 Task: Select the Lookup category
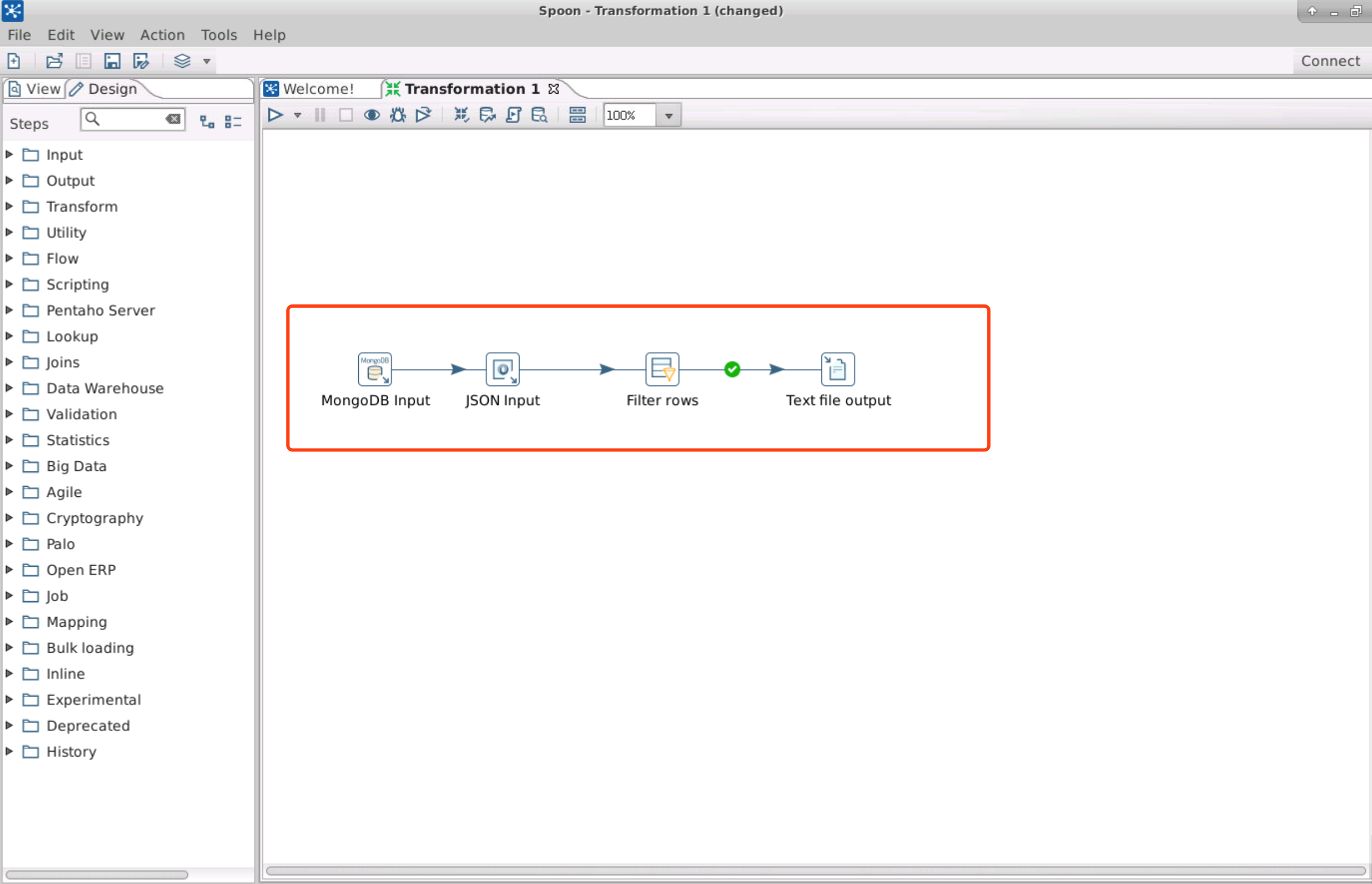(72, 337)
